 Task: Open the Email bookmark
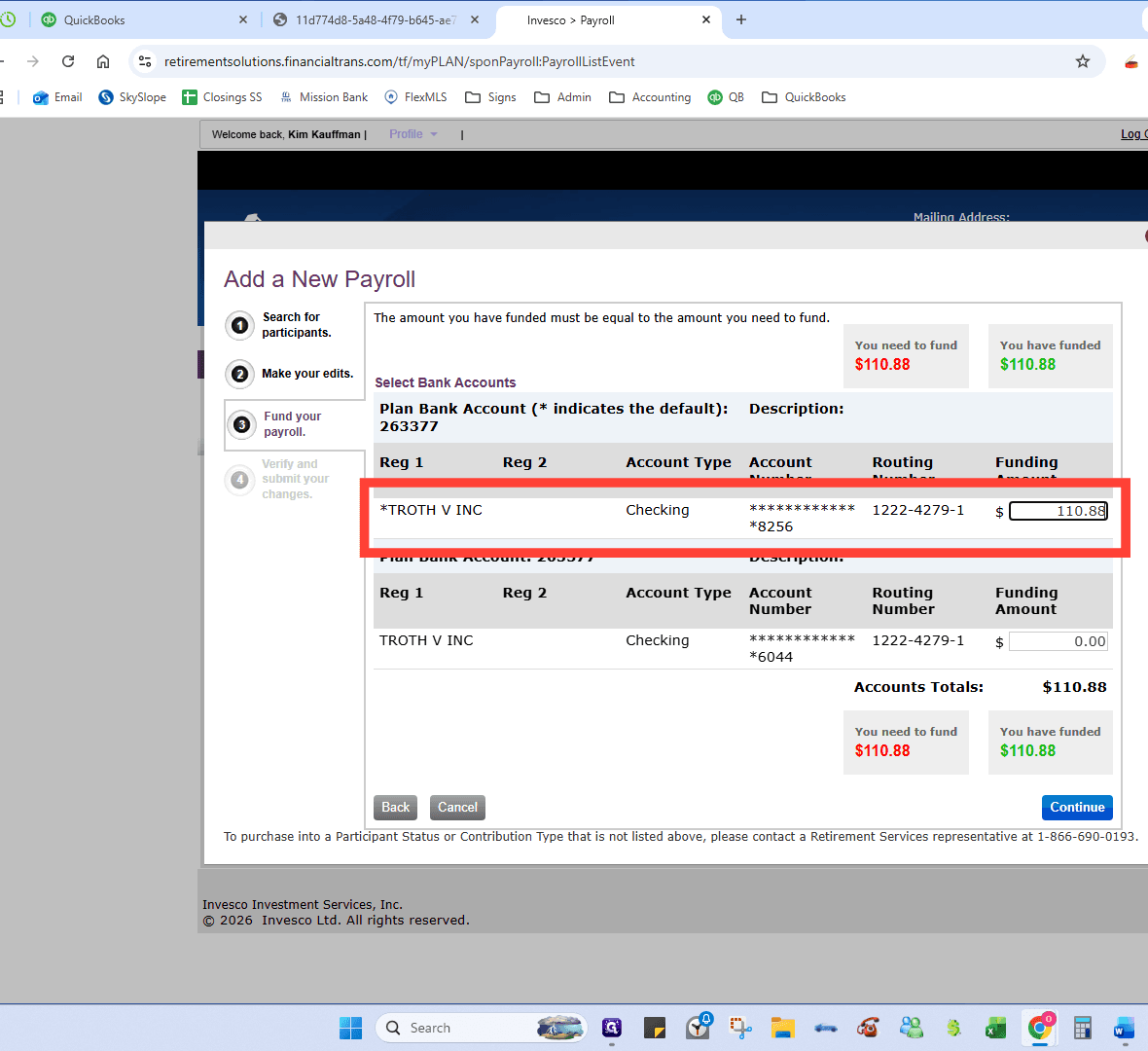click(x=57, y=97)
